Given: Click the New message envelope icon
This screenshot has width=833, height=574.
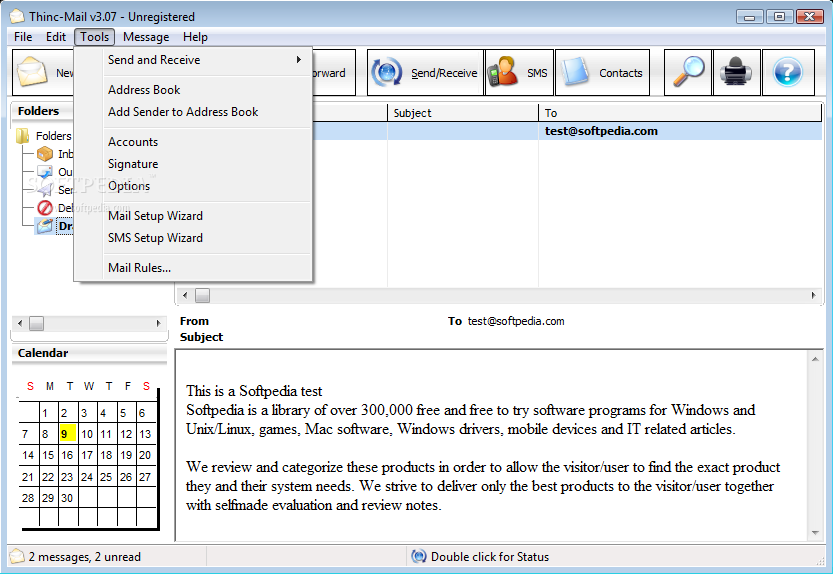Looking at the screenshot, I should pos(32,72).
